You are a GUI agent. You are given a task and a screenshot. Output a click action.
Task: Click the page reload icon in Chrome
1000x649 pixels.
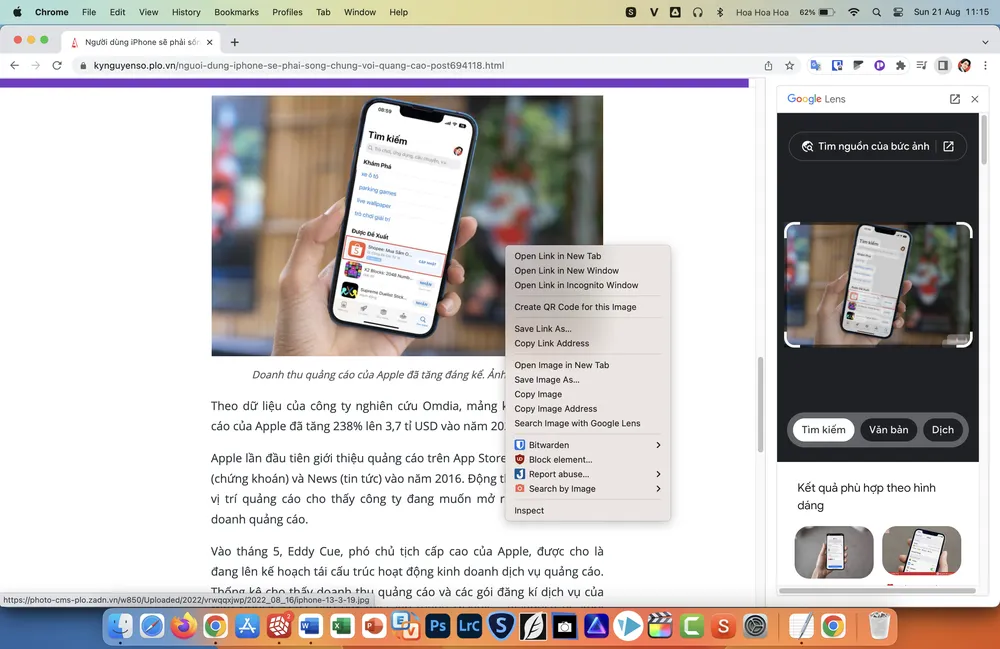[57, 64]
